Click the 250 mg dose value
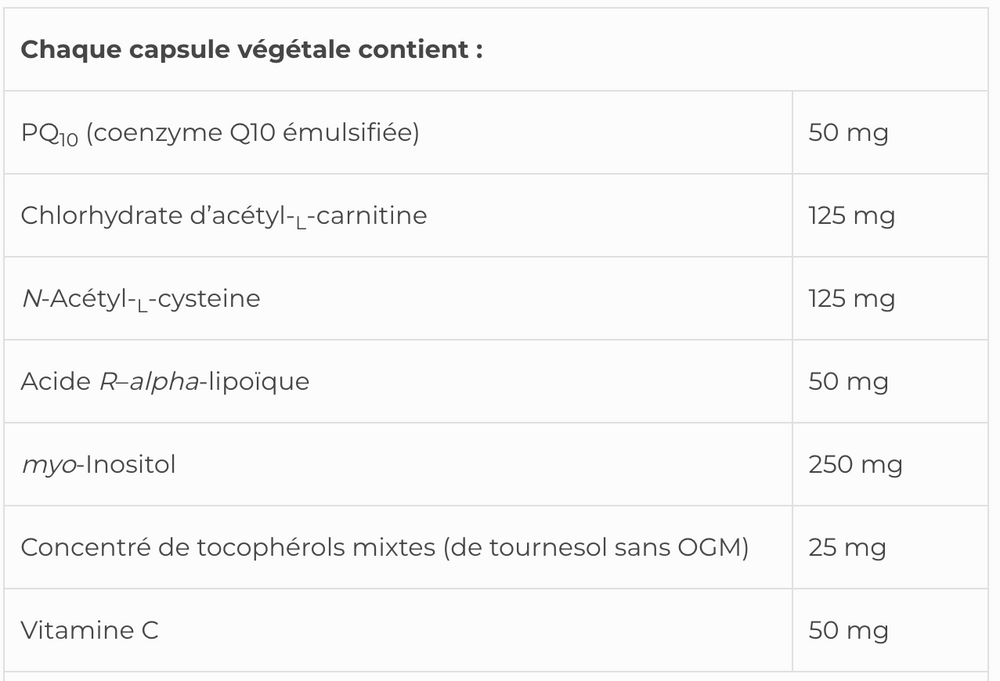This screenshot has width=1000, height=681. (x=855, y=464)
